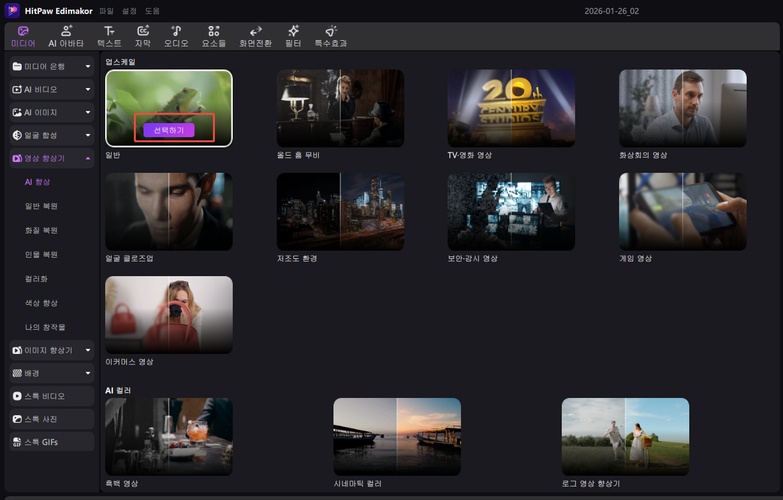This screenshot has width=783, height=500.
Task: Open the 설정 menu in title bar
Action: pyautogui.click(x=129, y=10)
